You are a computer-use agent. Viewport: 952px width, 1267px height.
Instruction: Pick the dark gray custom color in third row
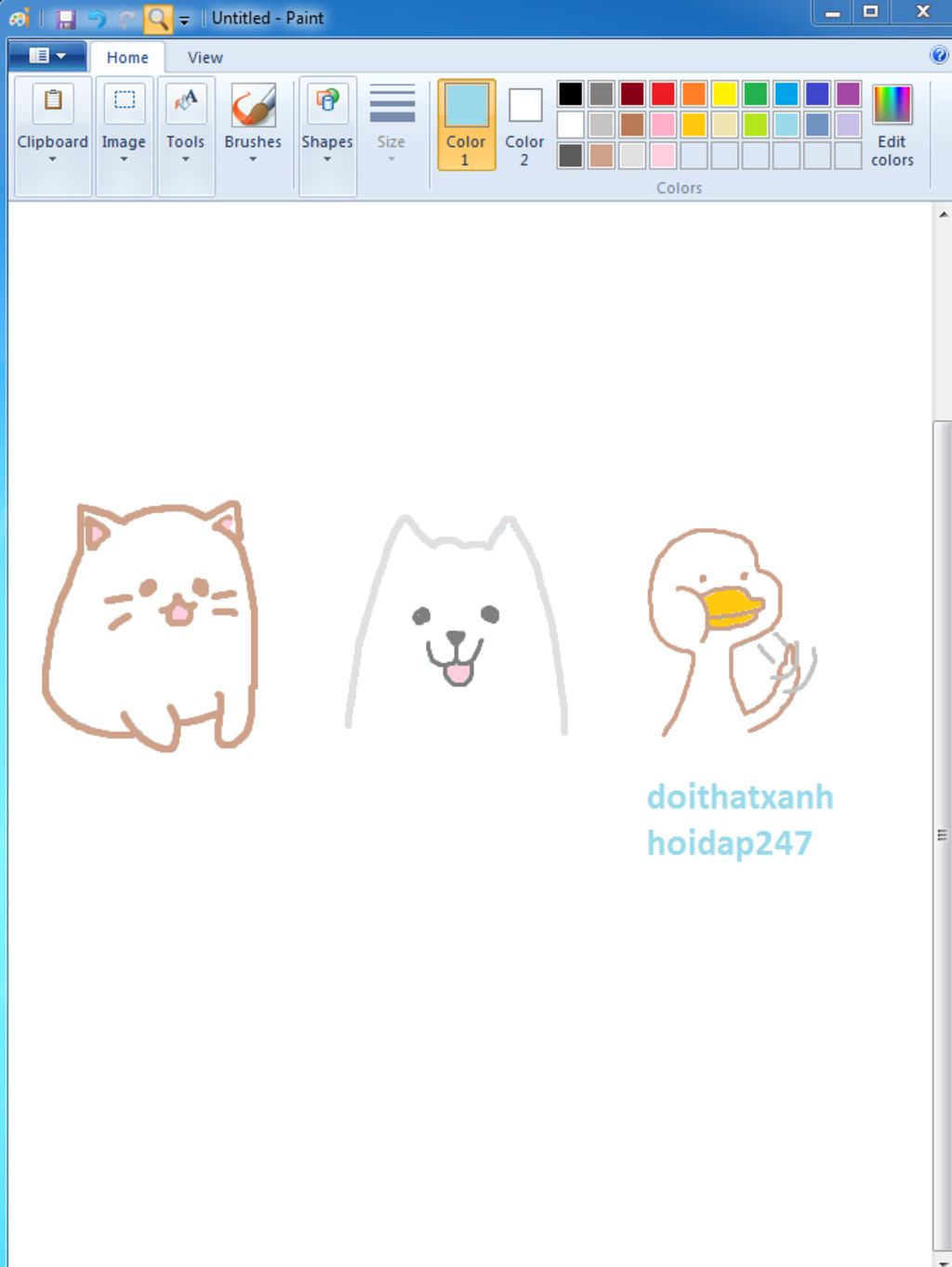571,155
